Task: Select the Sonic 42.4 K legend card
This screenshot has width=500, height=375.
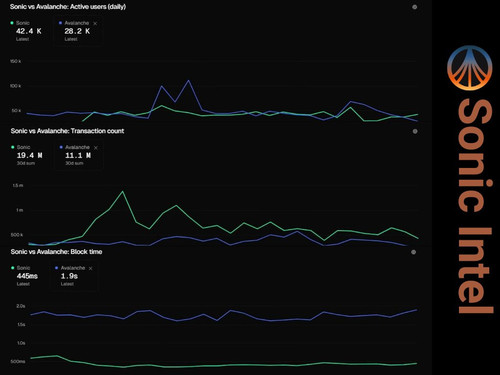Action: [x=29, y=31]
